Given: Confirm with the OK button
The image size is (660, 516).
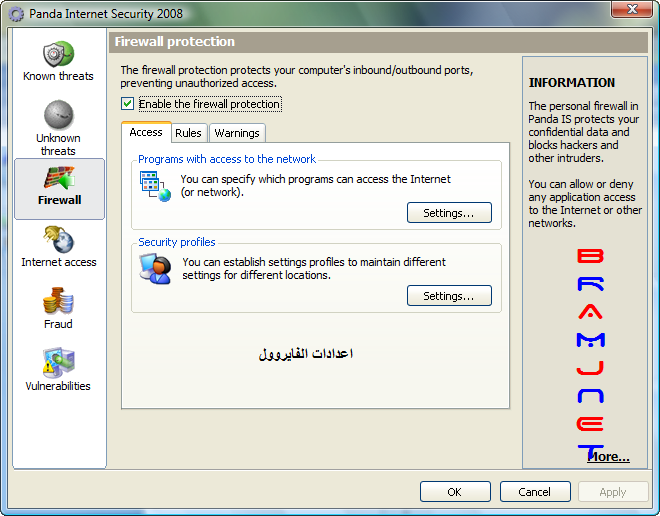Looking at the screenshot, I should [x=455, y=492].
